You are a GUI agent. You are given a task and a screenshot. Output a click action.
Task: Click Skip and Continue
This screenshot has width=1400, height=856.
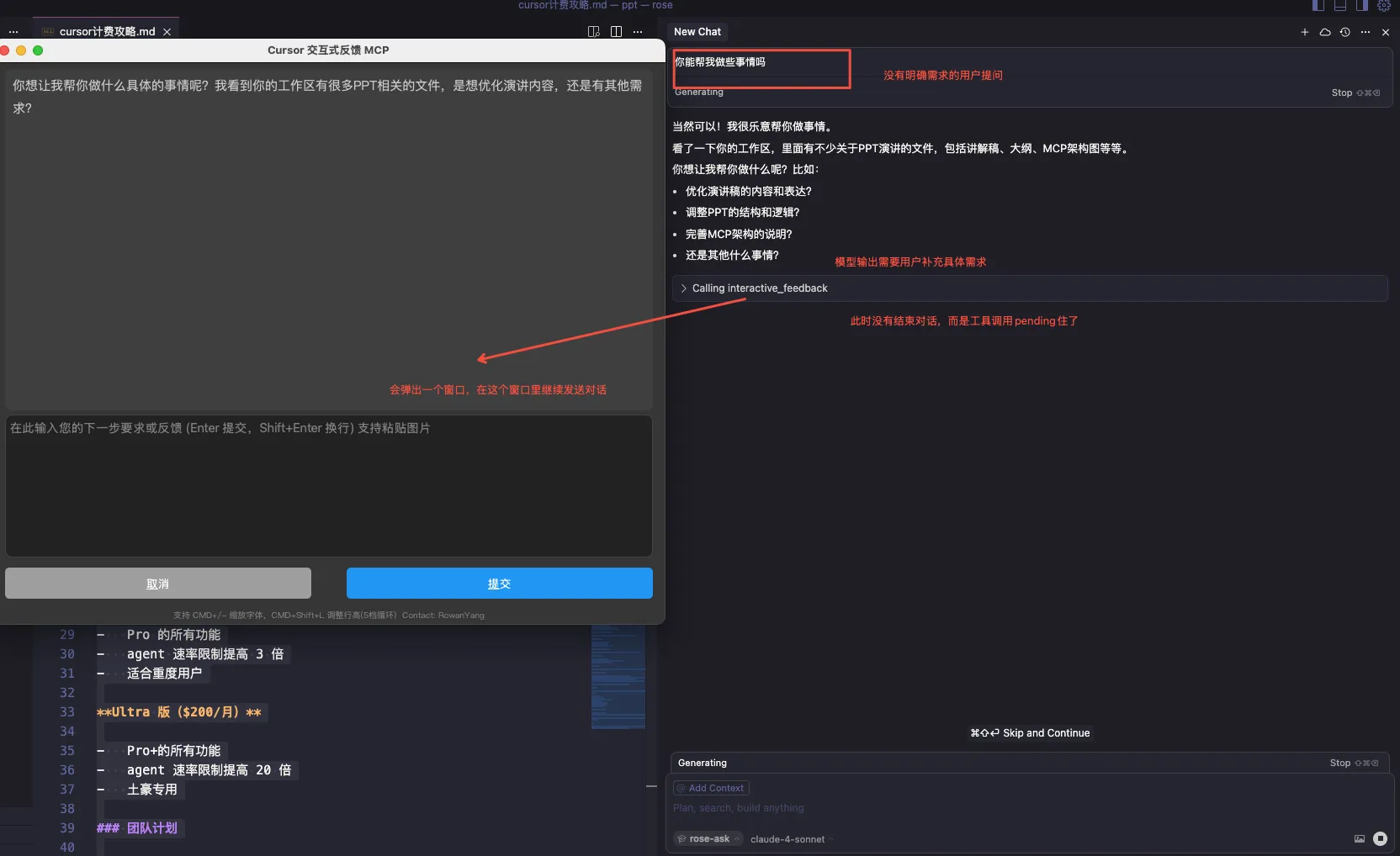pyautogui.click(x=1030, y=733)
